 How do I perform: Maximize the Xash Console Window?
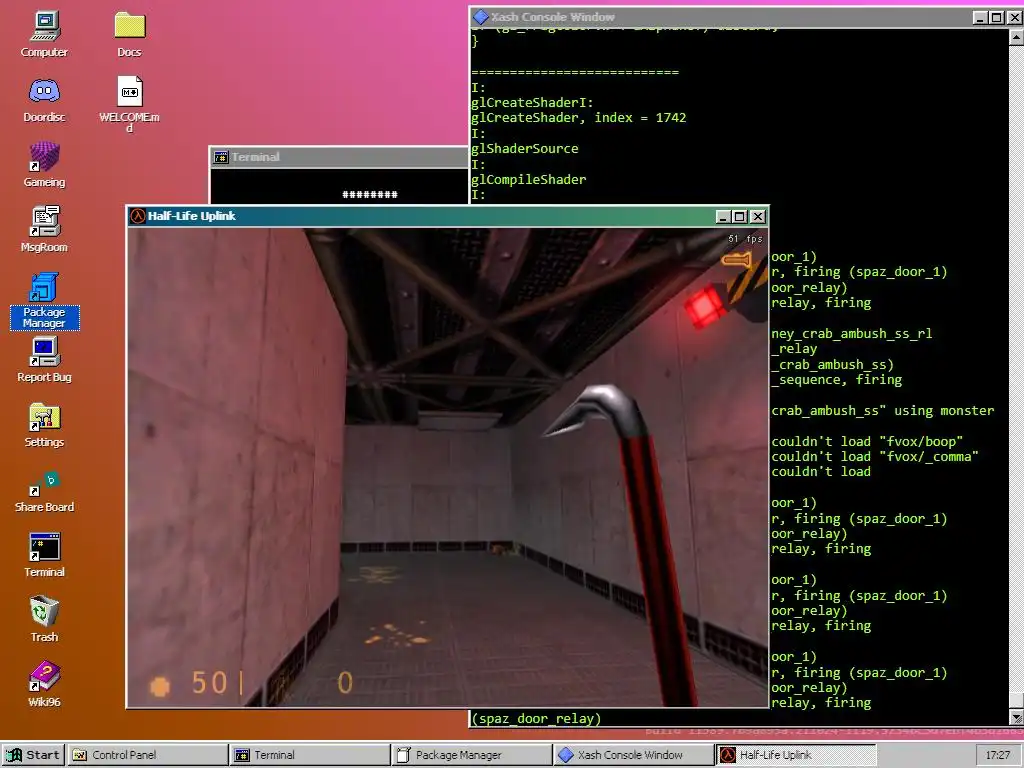(x=996, y=18)
